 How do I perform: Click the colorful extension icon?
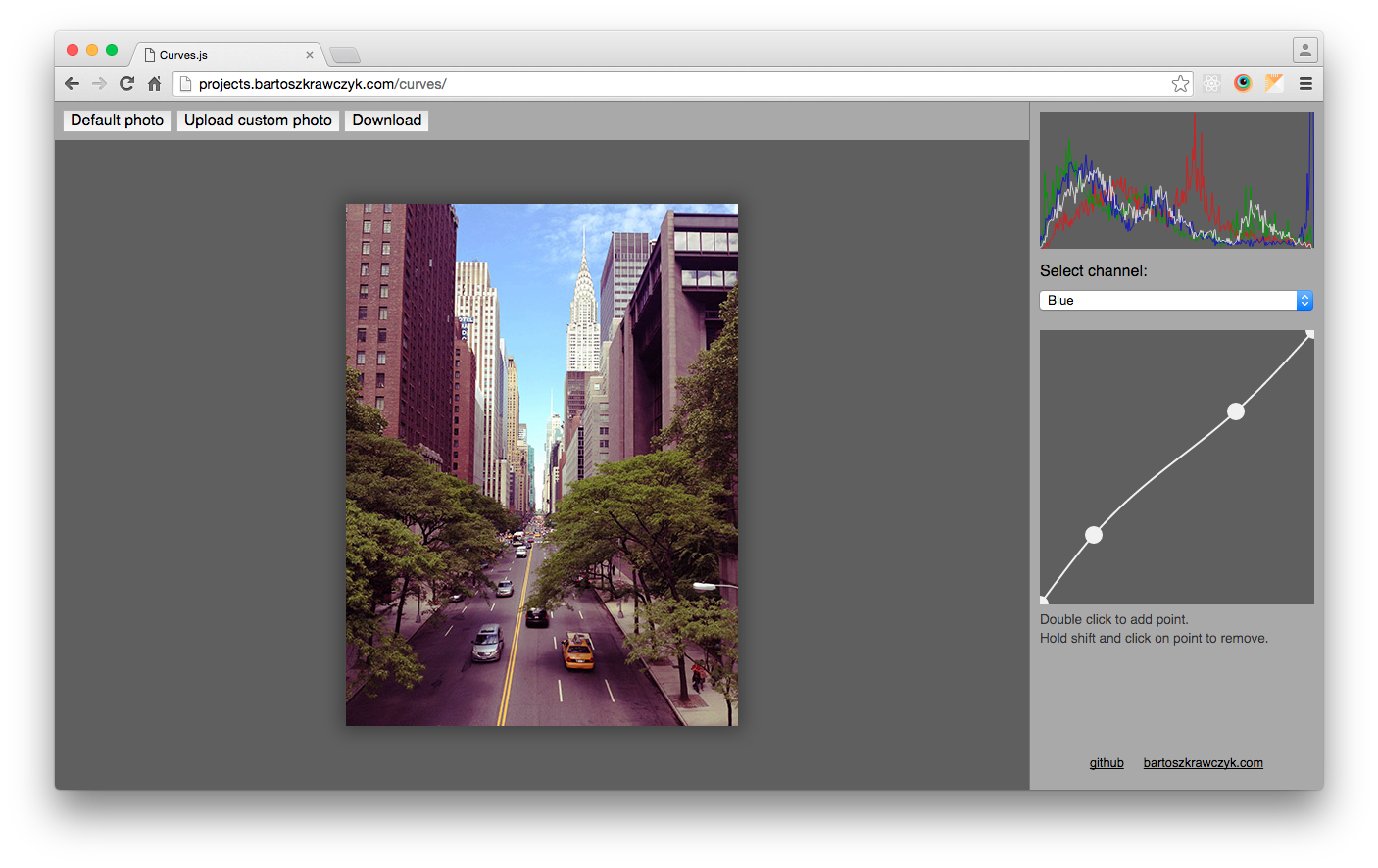point(1243,83)
